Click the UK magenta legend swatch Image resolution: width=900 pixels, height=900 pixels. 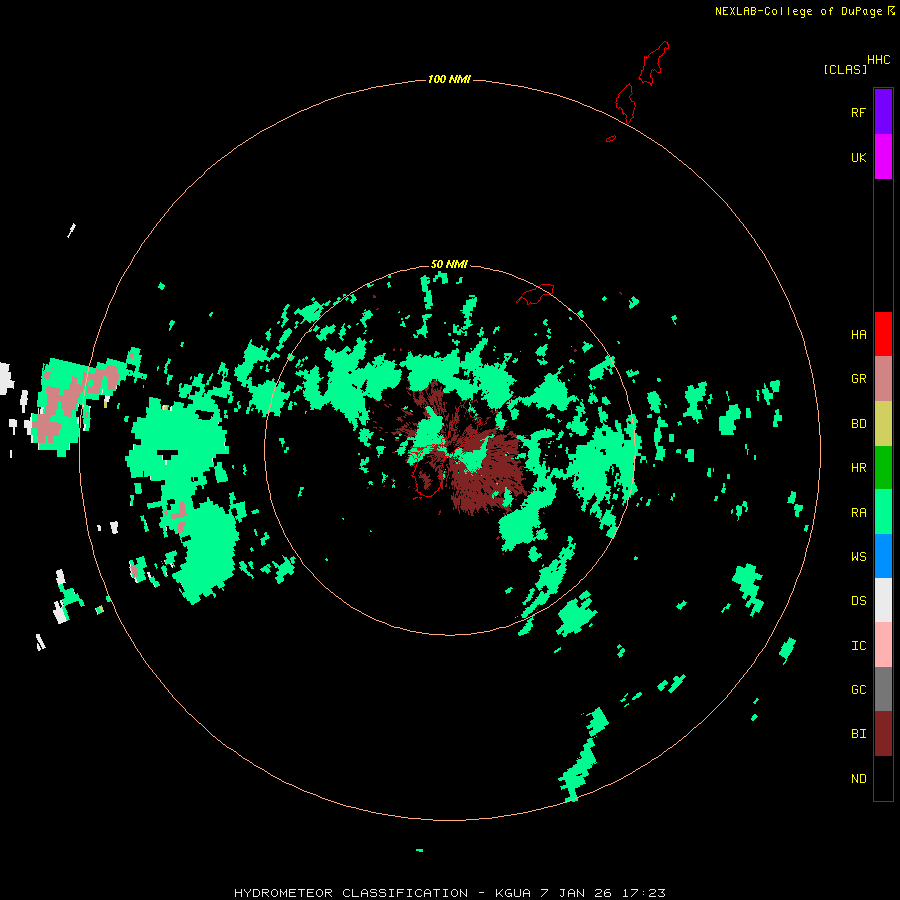point(883,157)
